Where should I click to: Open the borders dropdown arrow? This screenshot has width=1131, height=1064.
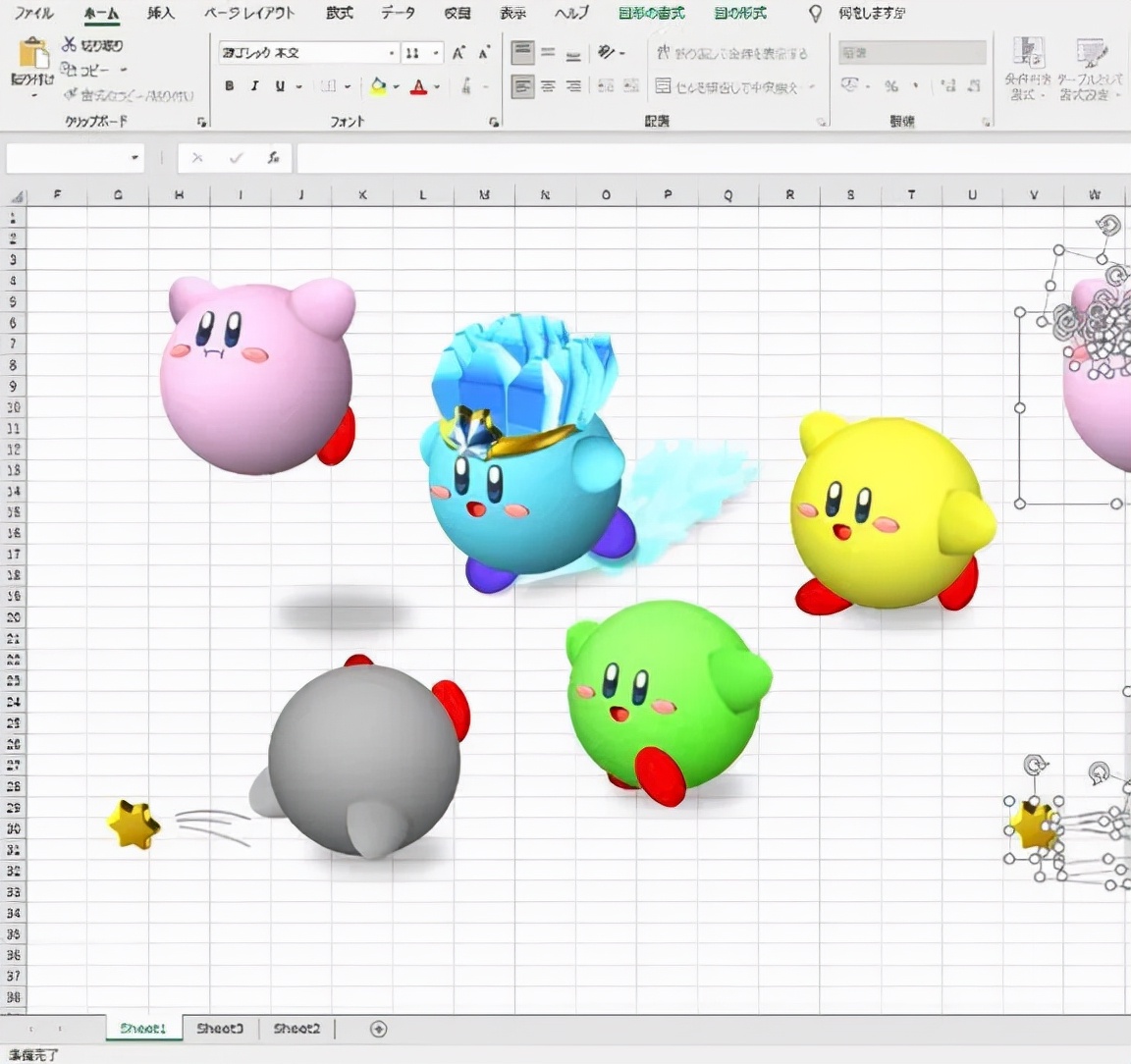pos(347,87)
